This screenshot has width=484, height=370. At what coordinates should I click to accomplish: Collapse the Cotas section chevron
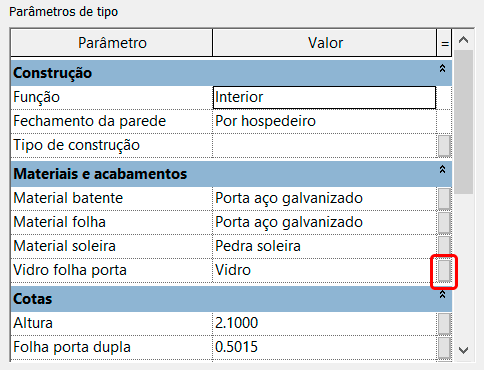click(442, 295)
